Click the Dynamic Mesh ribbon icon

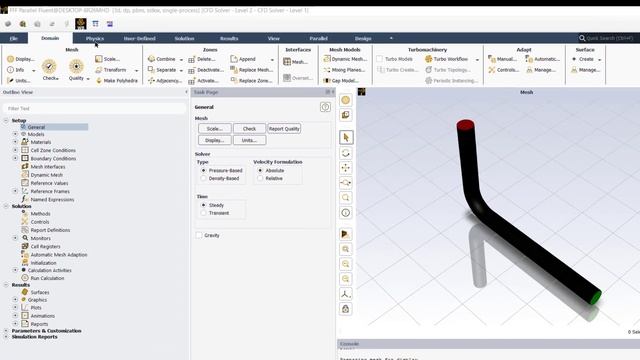click(x=327, y=59)
